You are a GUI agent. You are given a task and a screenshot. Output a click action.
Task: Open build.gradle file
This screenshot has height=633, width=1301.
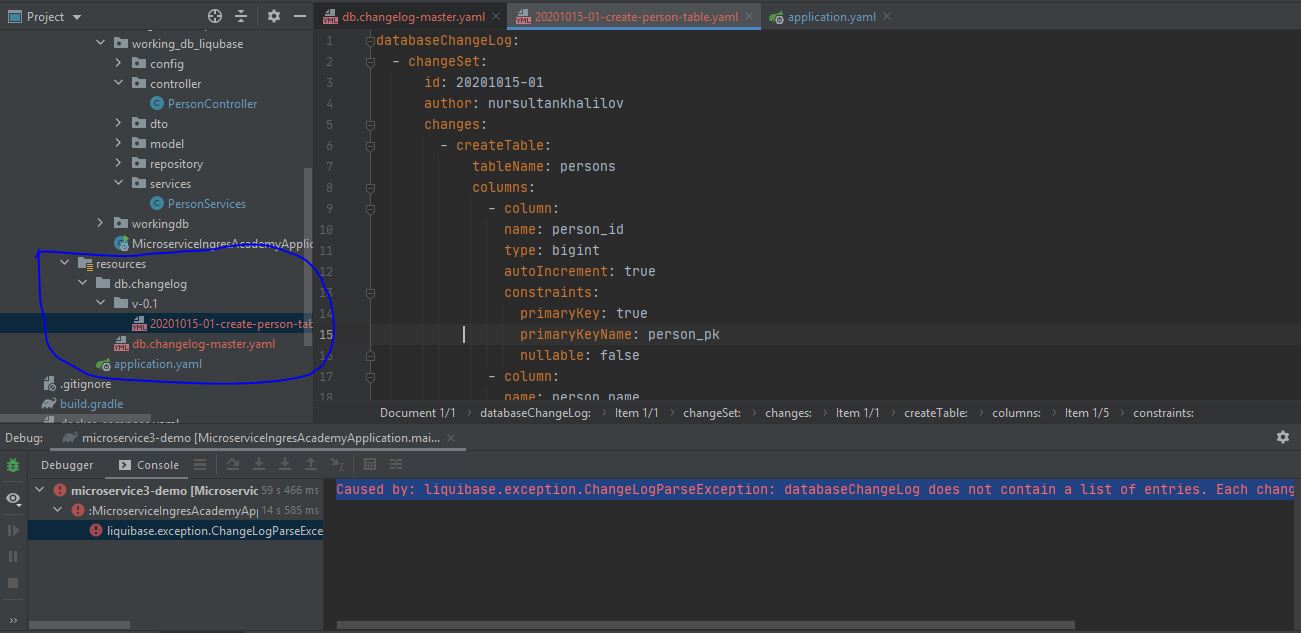click(x=91, y=404)
